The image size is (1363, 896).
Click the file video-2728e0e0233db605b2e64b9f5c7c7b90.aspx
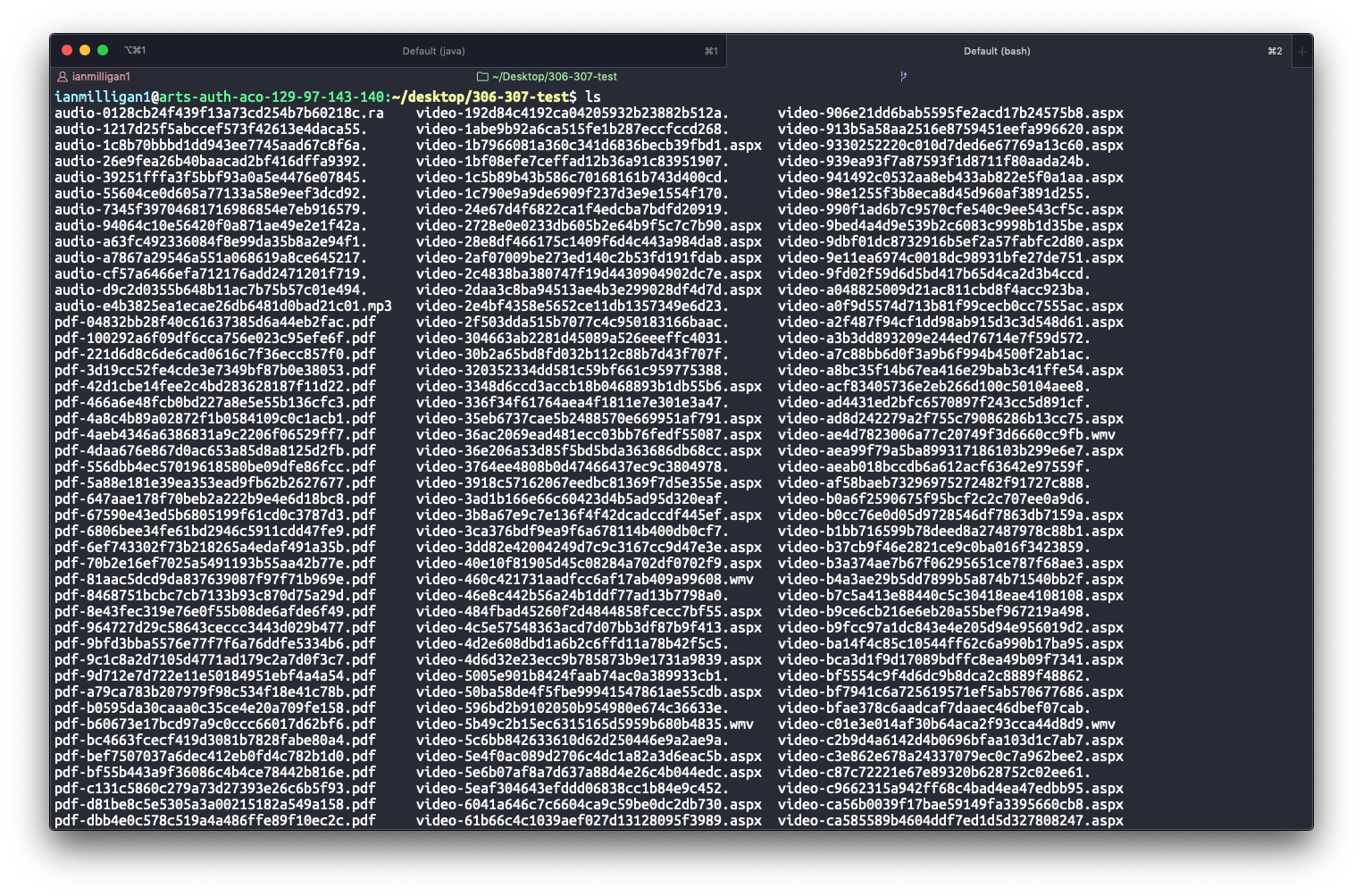coord(589,226)
